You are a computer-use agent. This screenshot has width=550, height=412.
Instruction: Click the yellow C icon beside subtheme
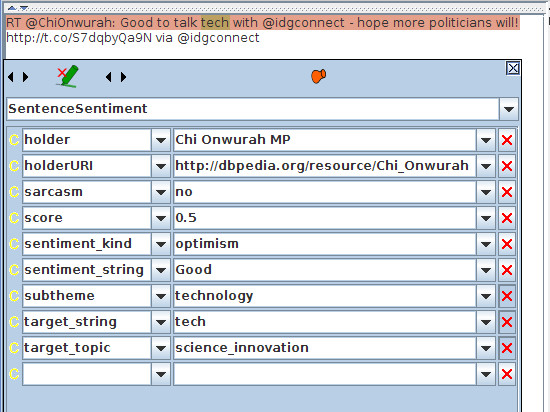pos(14,296)
